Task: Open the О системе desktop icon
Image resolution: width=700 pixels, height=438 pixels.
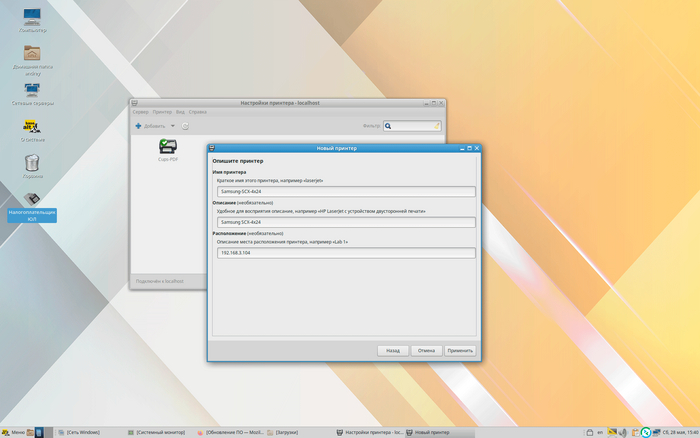Action: [32, 127]
